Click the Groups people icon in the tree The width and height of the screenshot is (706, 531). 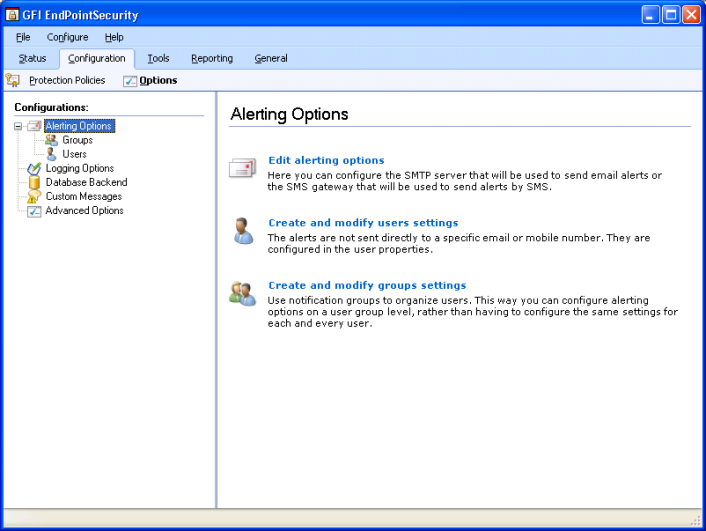52,140
